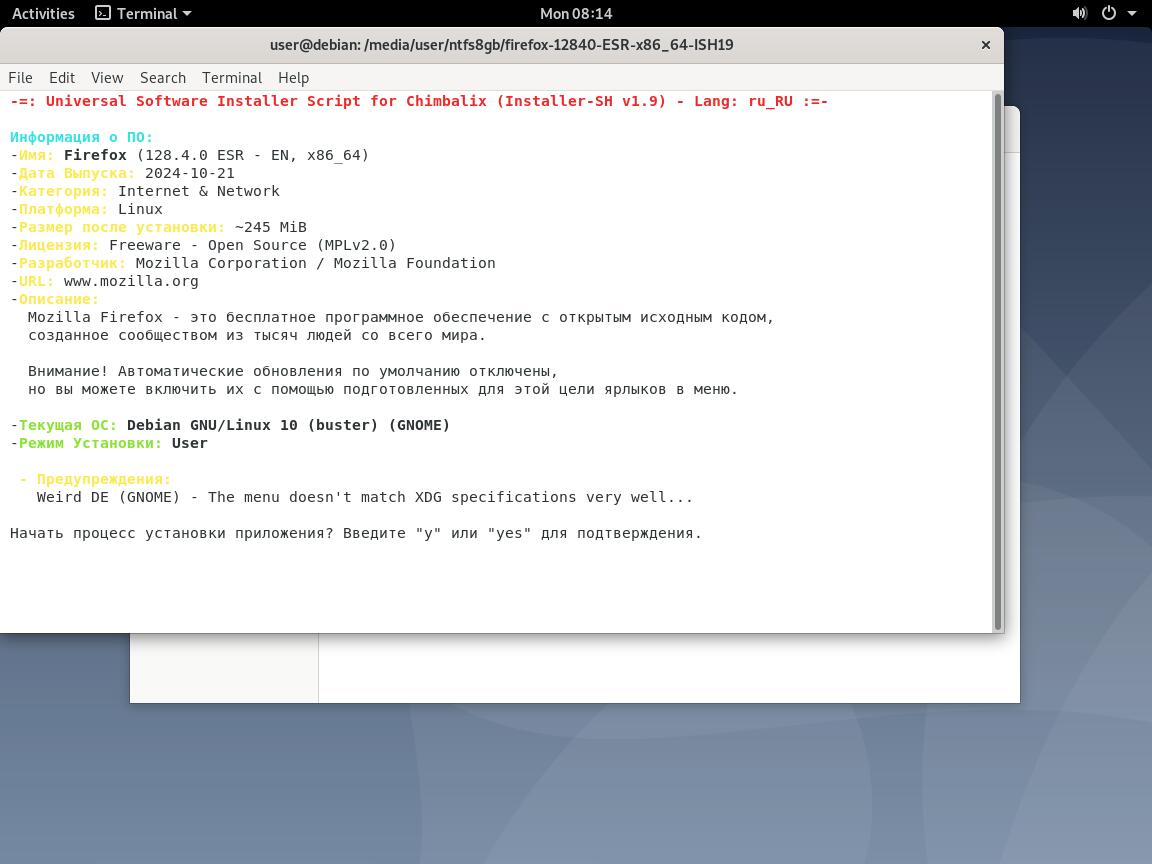The height and width of the screenshot is (864, 1152).
Task: Click the terminal icon in top bar
Action: tap(103, 13)
